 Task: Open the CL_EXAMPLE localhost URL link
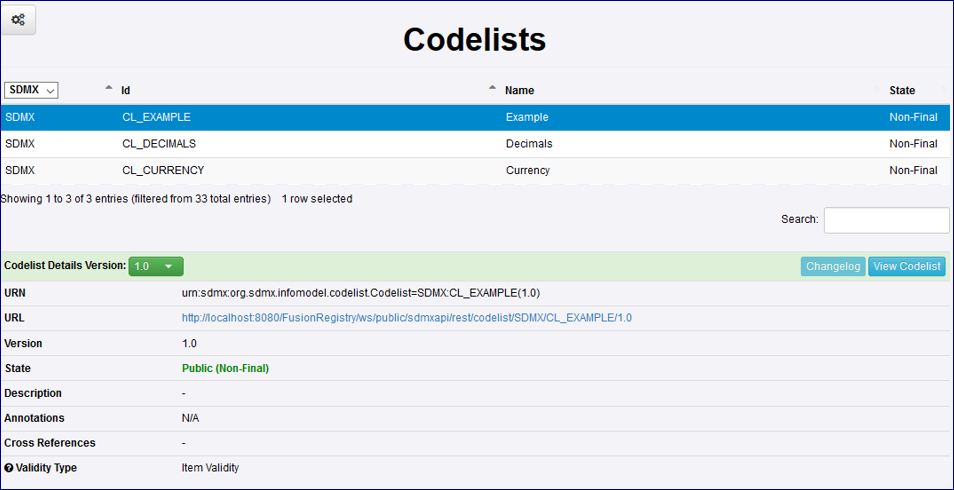[x=406, y=318]
